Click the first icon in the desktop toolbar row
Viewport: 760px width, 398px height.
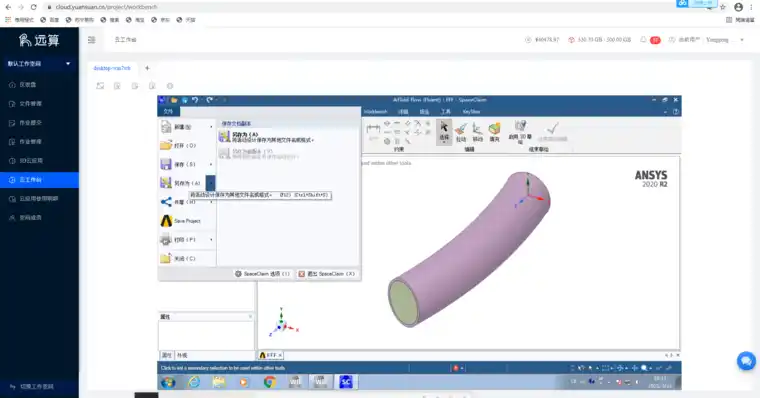pyautogui.click(x=100, y=86)
